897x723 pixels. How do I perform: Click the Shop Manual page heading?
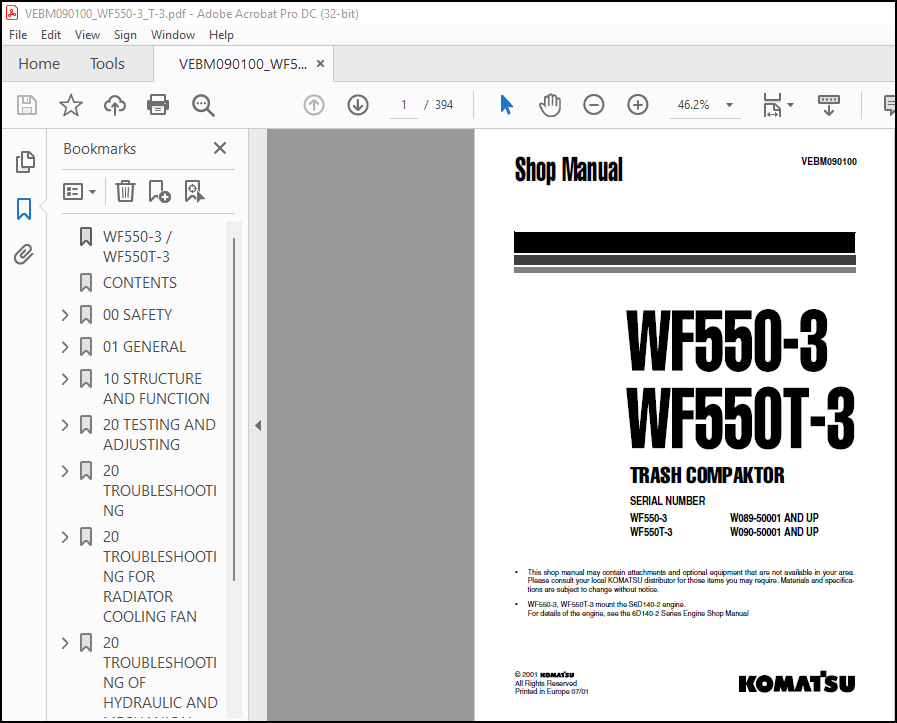(x=569, y=170)
